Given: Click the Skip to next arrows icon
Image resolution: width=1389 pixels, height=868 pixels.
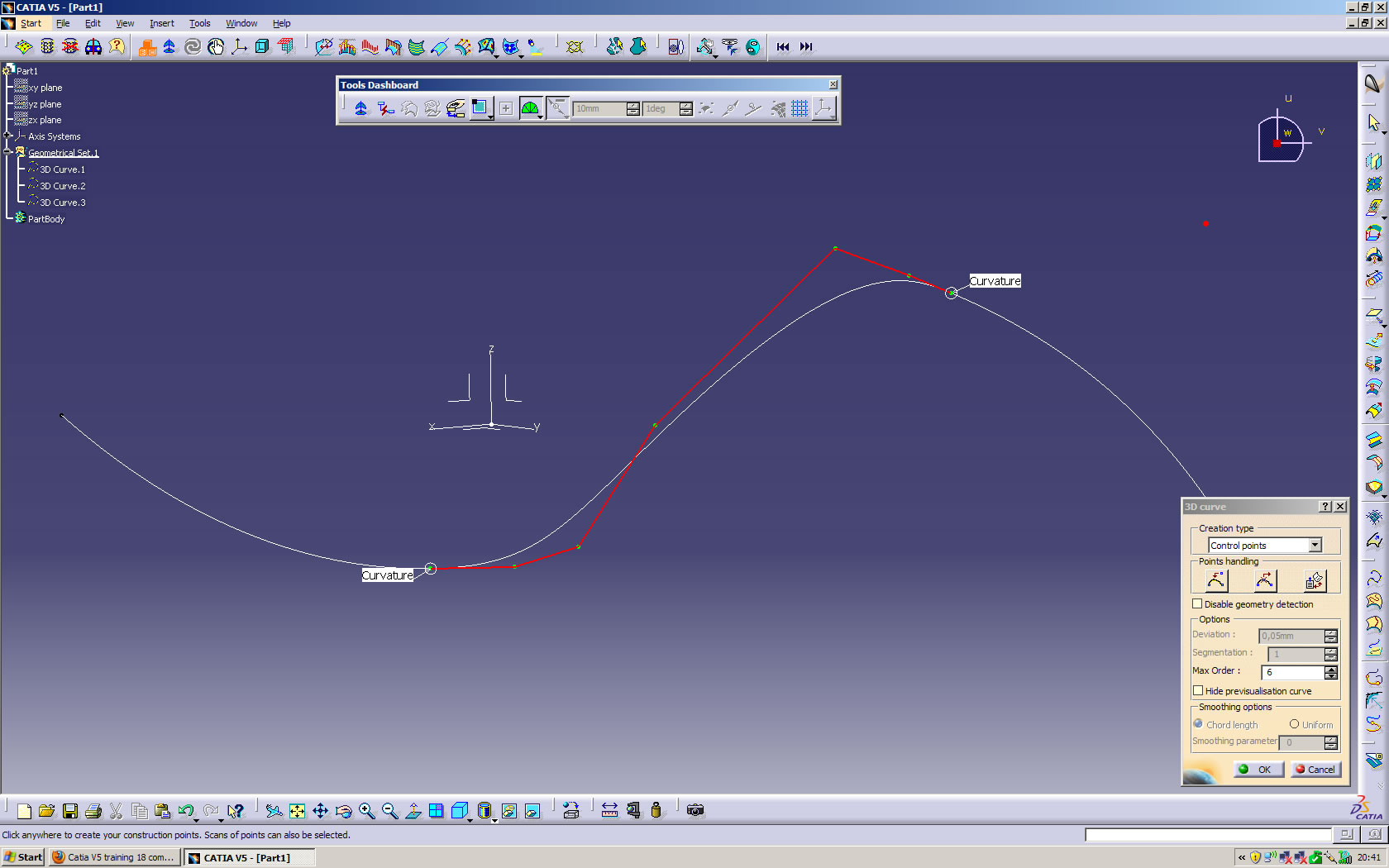Looking at the screenshot, I should point(806,47).
